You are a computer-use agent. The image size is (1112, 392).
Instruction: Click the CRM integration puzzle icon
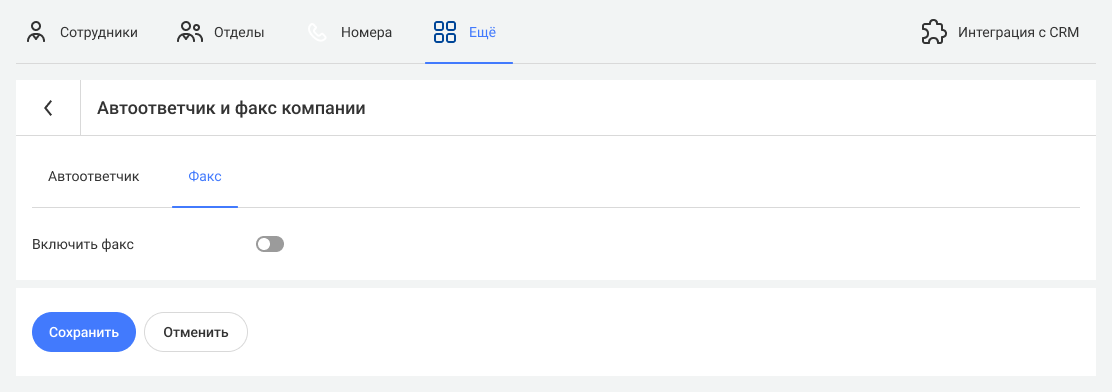click(x=934, y=32)
